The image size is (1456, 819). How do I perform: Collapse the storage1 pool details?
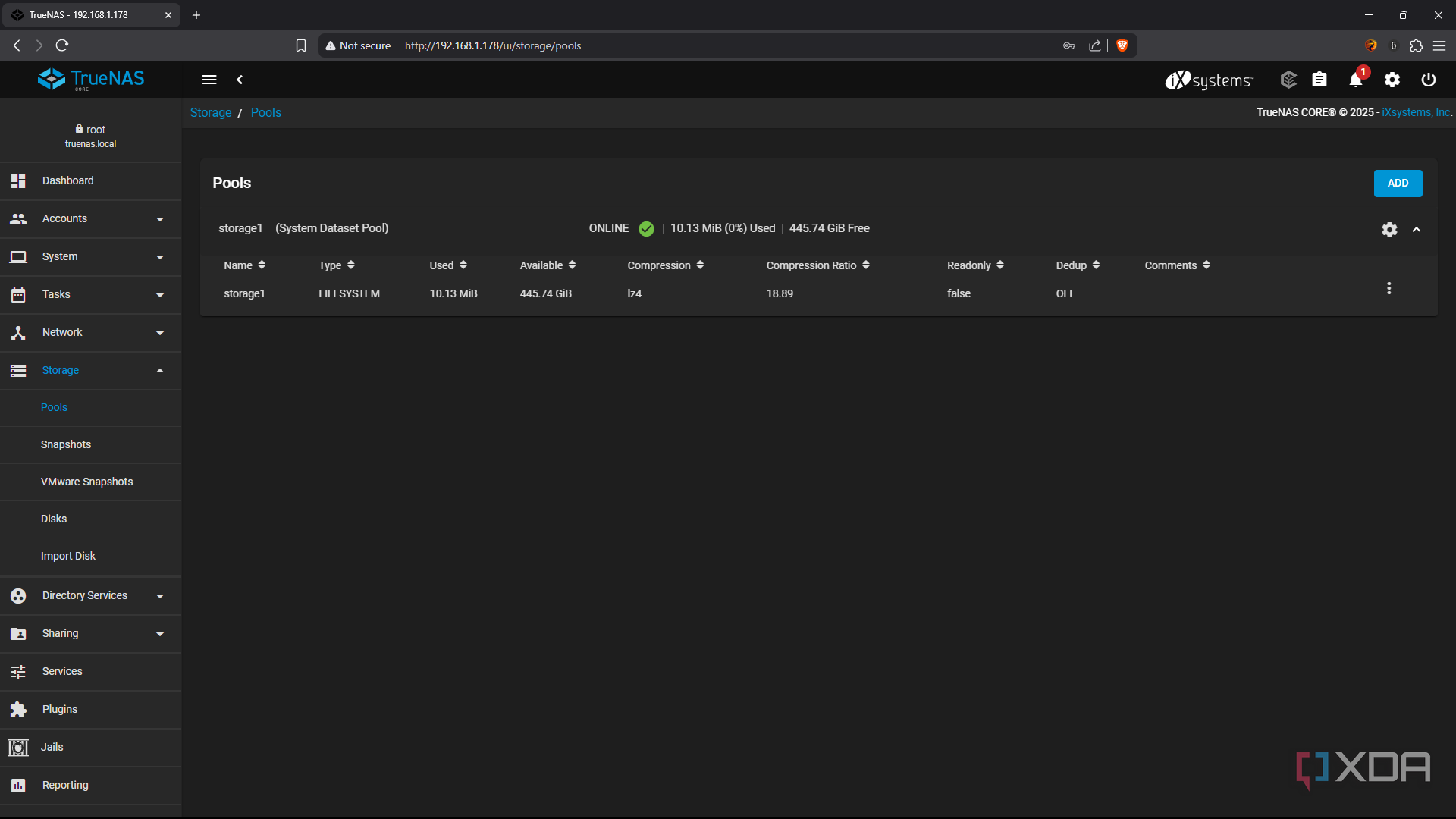tap(1417, 229)
